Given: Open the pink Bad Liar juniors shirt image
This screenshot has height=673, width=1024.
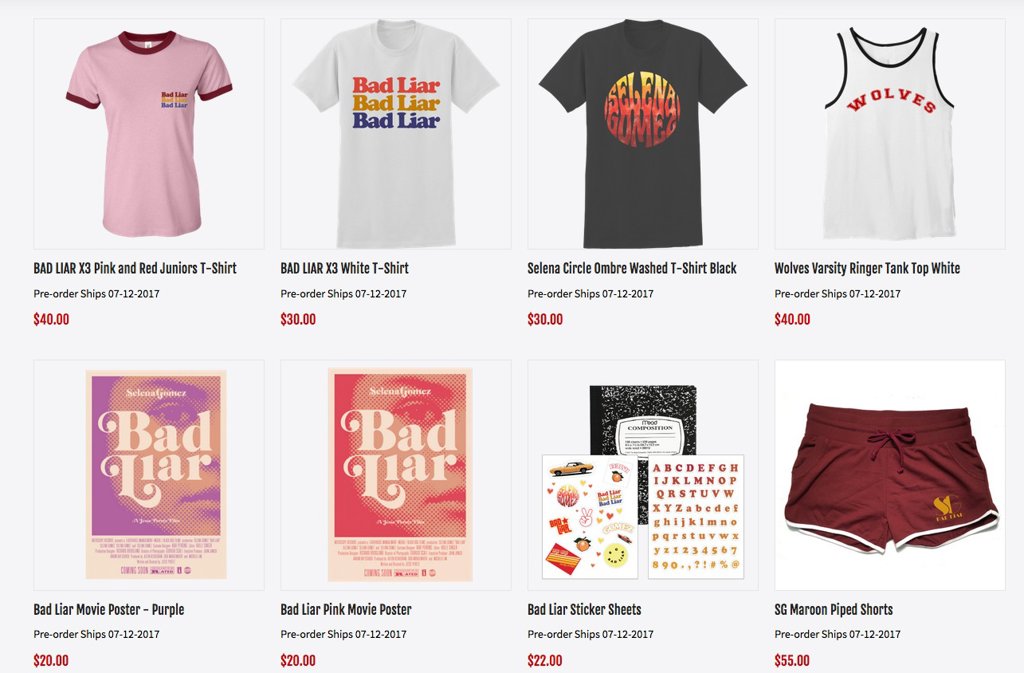Looking at the screenshot, I should click(149, 134).
